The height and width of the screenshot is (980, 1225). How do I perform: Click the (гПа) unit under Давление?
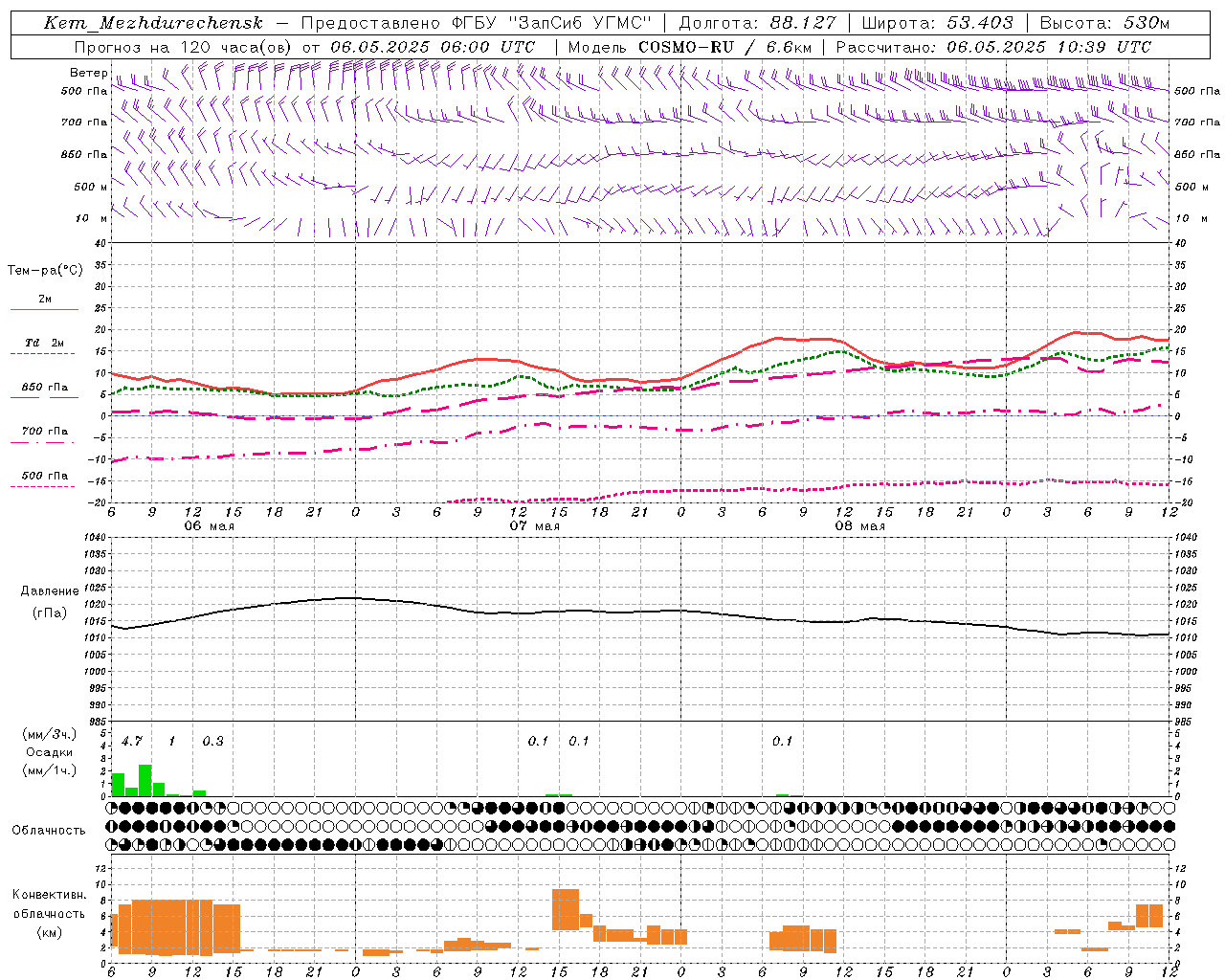click(x=48, y=613)
